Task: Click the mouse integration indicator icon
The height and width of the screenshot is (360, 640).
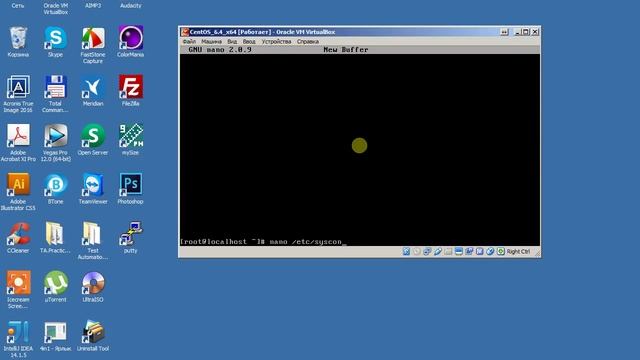Action: pyautogui.click(x=490, y=251)
